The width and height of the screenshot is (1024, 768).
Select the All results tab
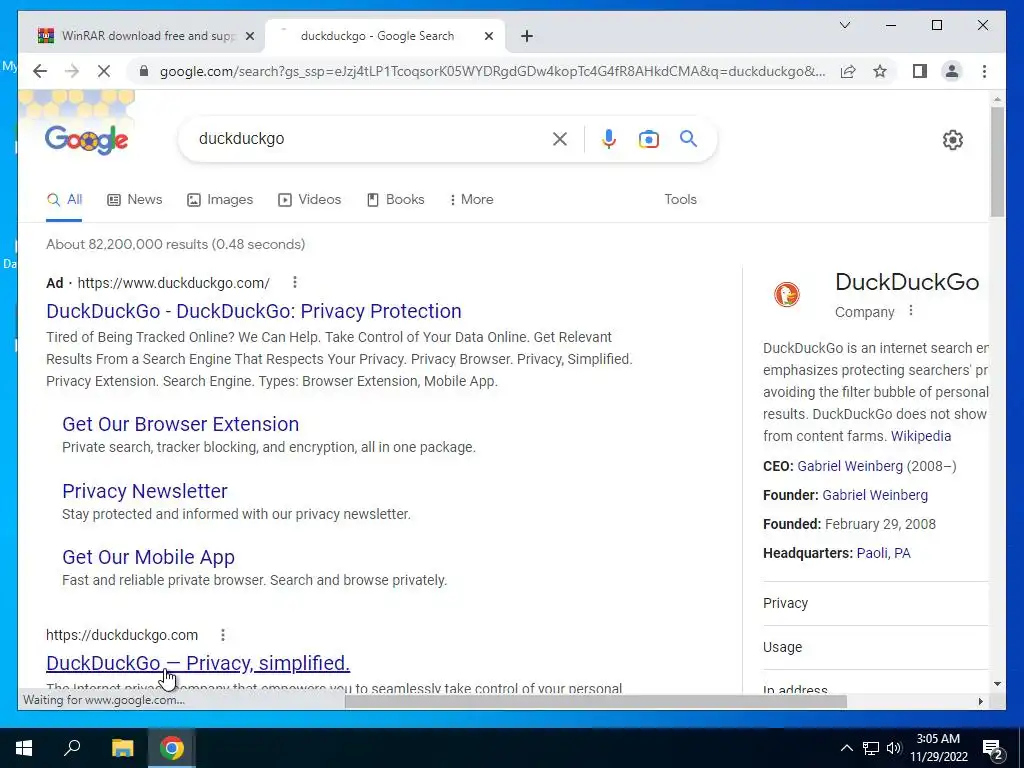[64, 200]
